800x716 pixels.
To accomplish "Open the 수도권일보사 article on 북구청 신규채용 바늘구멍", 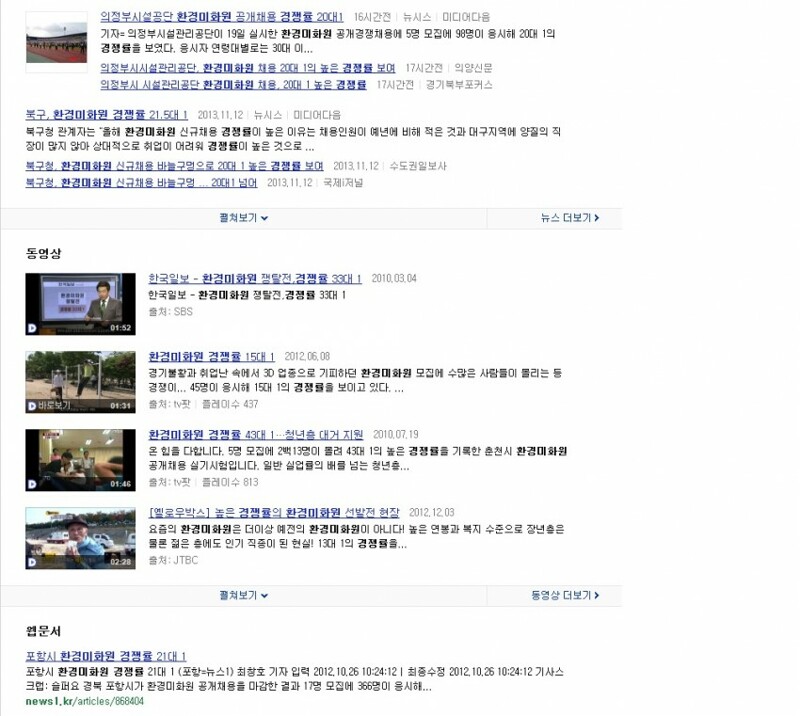I will tap(174, 166).
